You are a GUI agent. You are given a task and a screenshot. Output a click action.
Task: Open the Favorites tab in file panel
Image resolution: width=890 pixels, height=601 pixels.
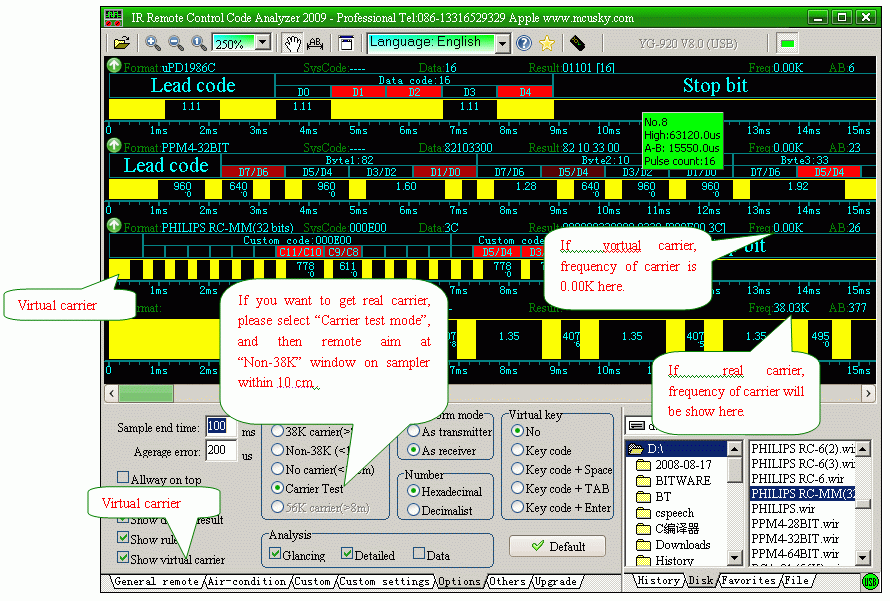(x=749, y=581)
